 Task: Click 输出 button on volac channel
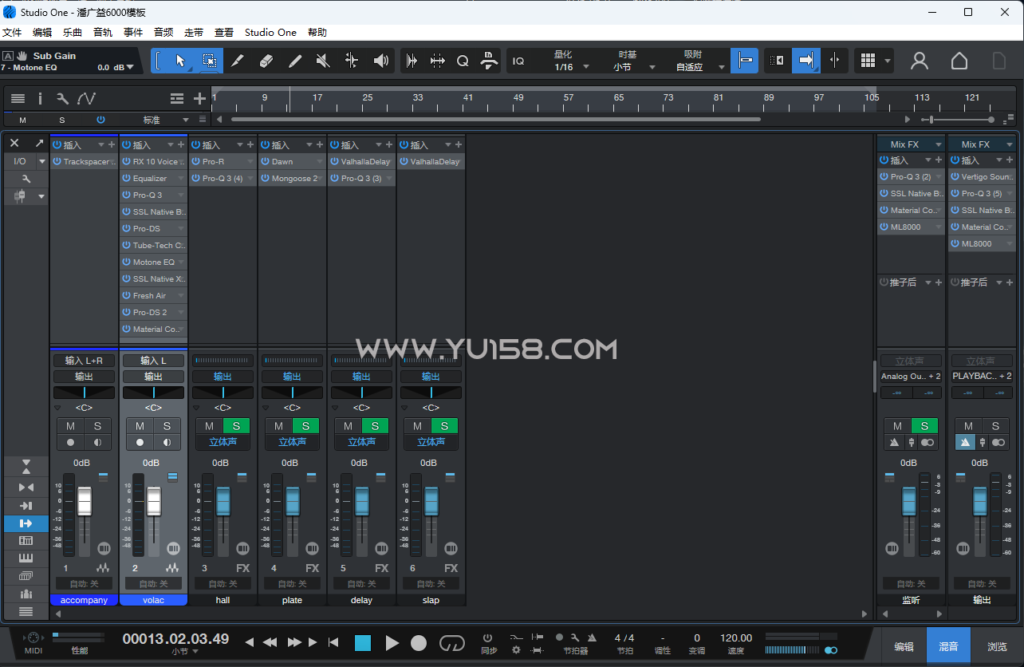click(x=153, y=376)
